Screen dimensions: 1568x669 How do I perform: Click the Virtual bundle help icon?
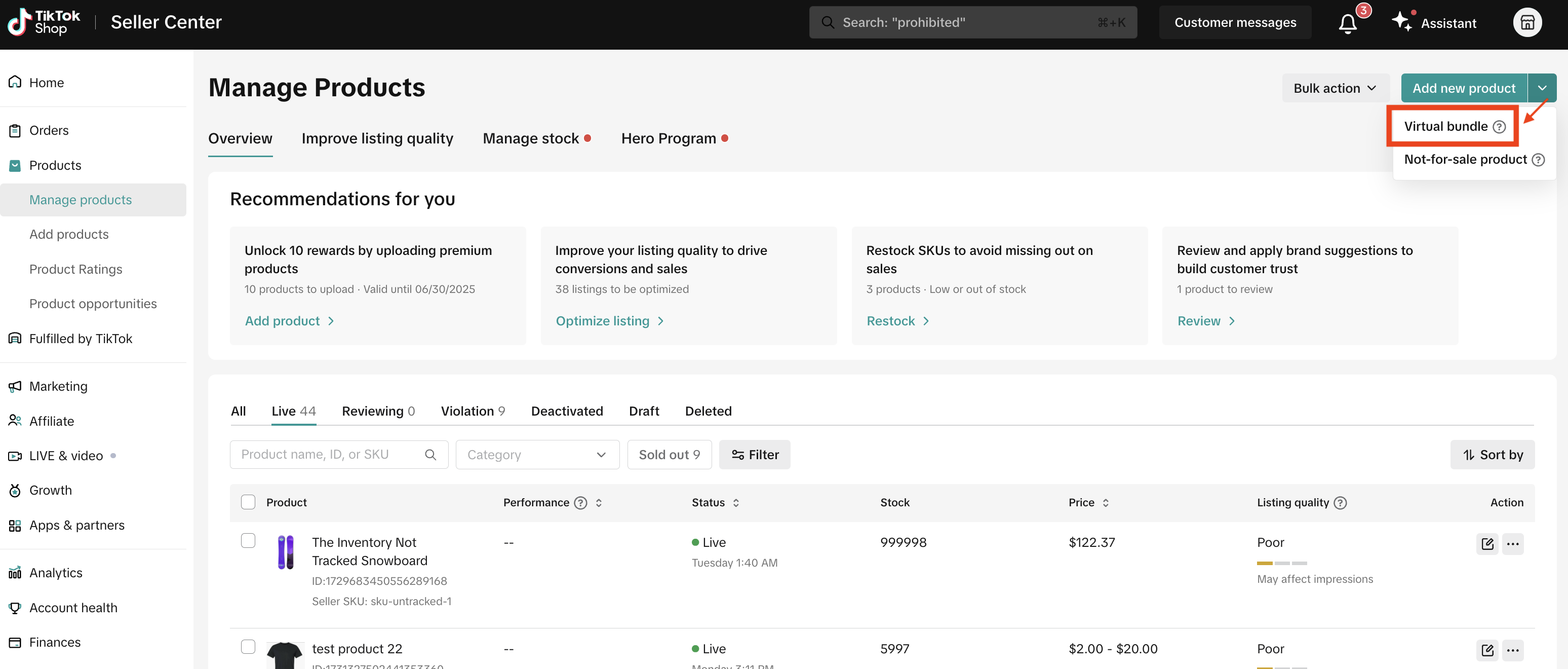[x=1499, y=127]
